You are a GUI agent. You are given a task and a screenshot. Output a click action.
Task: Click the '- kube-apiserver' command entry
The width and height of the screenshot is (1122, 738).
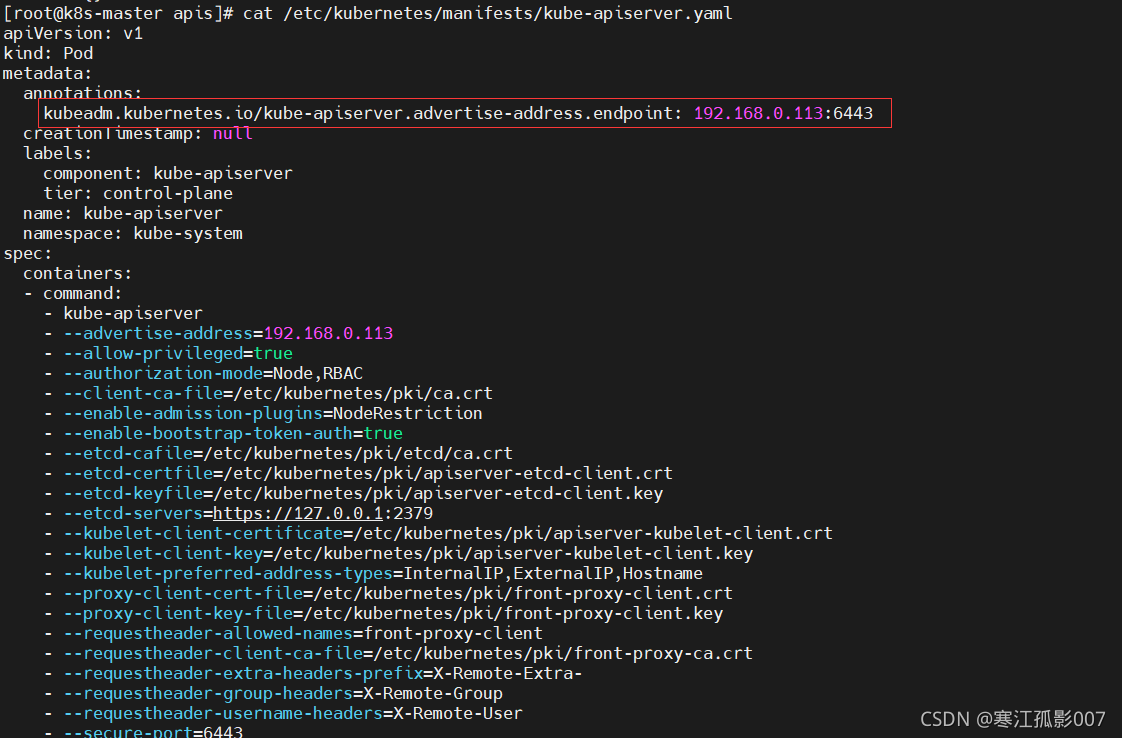point(122,314)
